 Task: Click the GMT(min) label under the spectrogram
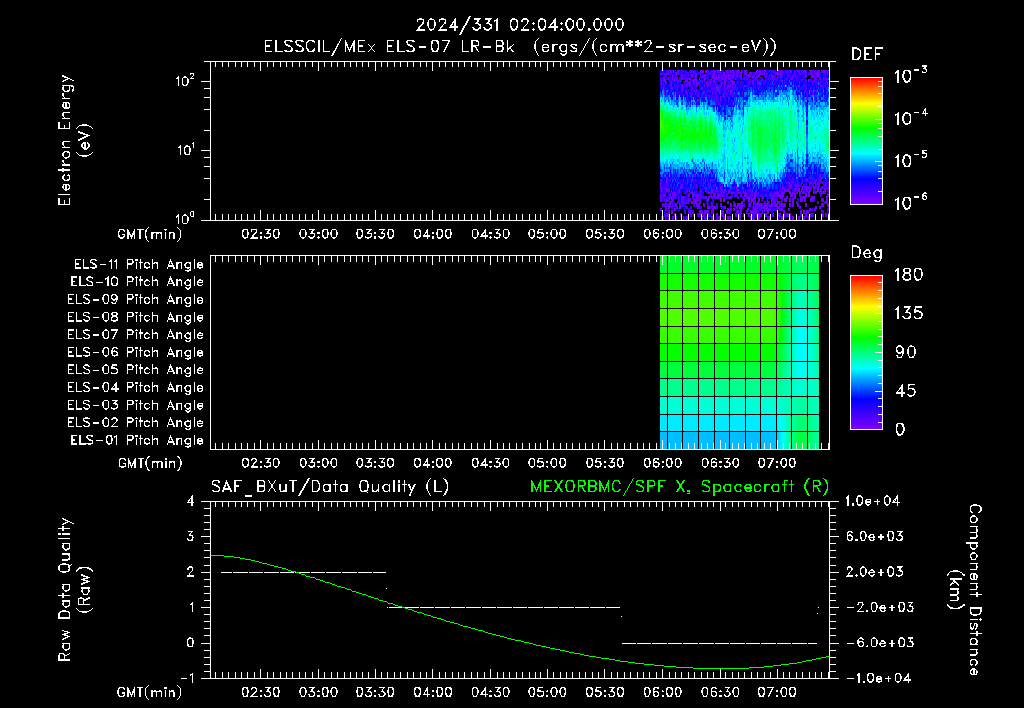[x=150, y=234]
